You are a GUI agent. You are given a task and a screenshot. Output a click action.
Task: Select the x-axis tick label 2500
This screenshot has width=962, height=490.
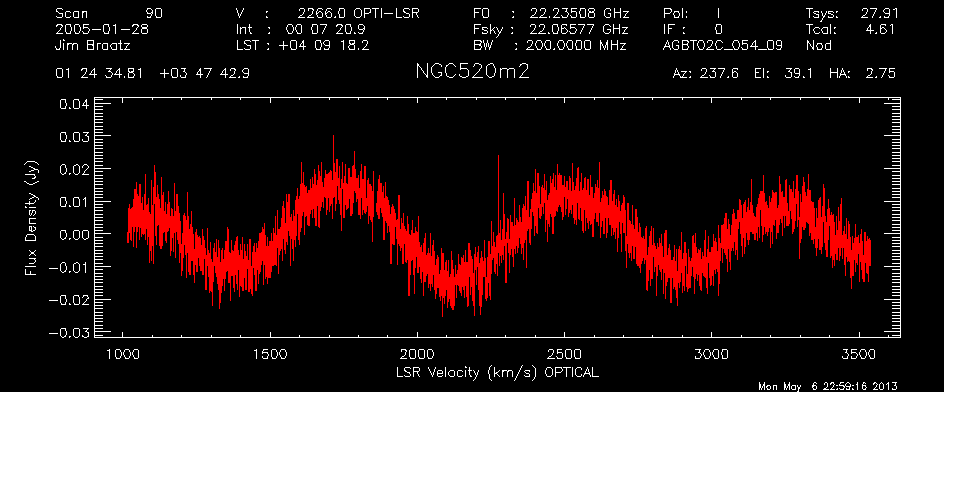click(564, 354)
